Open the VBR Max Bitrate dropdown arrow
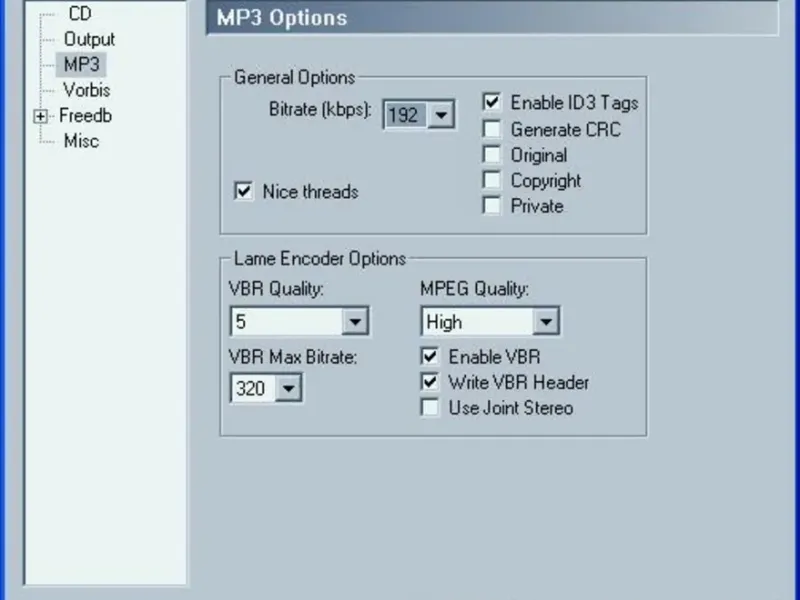The image size is (800, 600). click(x=288, y=388)
